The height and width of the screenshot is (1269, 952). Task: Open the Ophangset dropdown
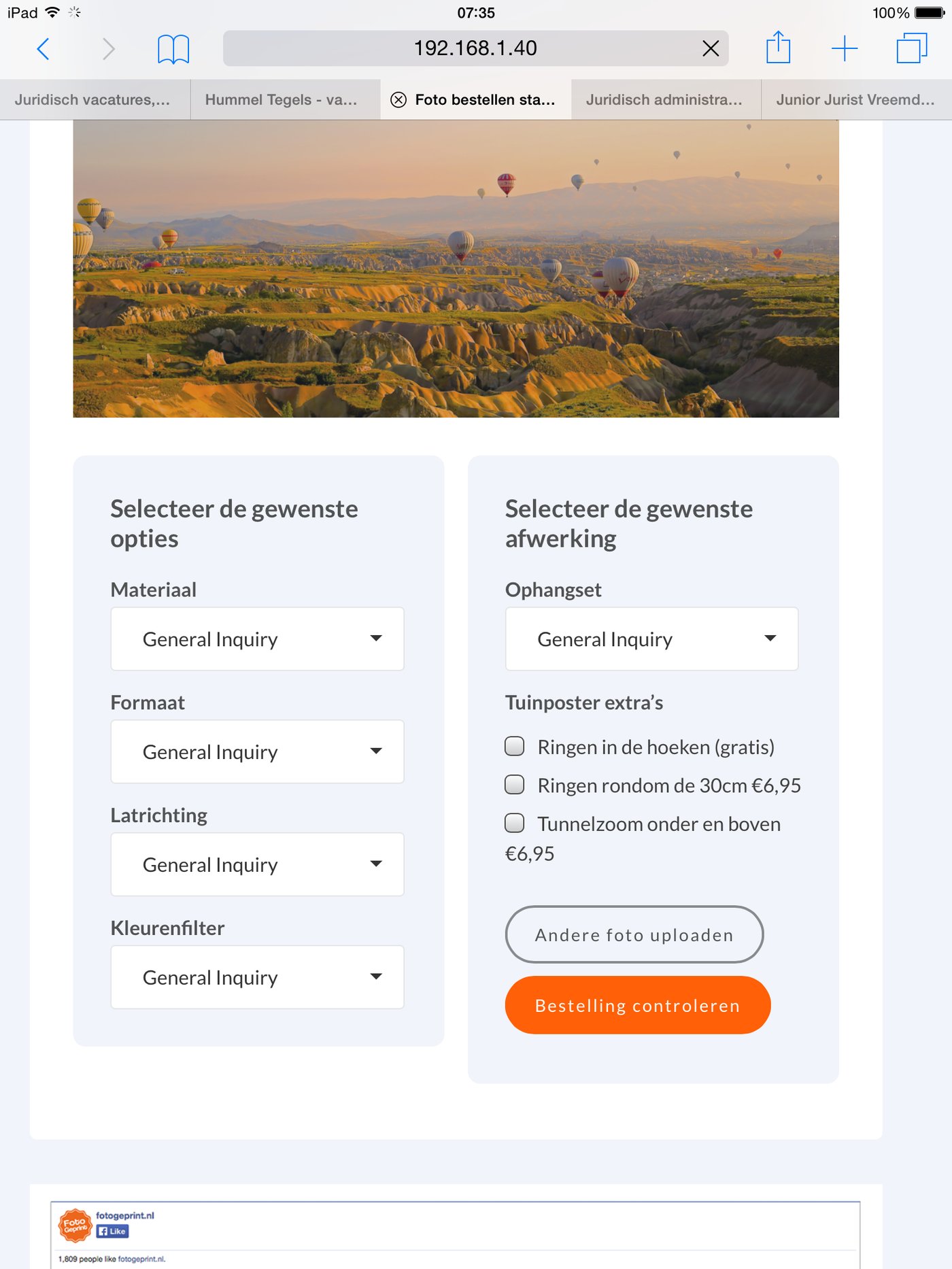pyautogui.click(x=651, y=639)
